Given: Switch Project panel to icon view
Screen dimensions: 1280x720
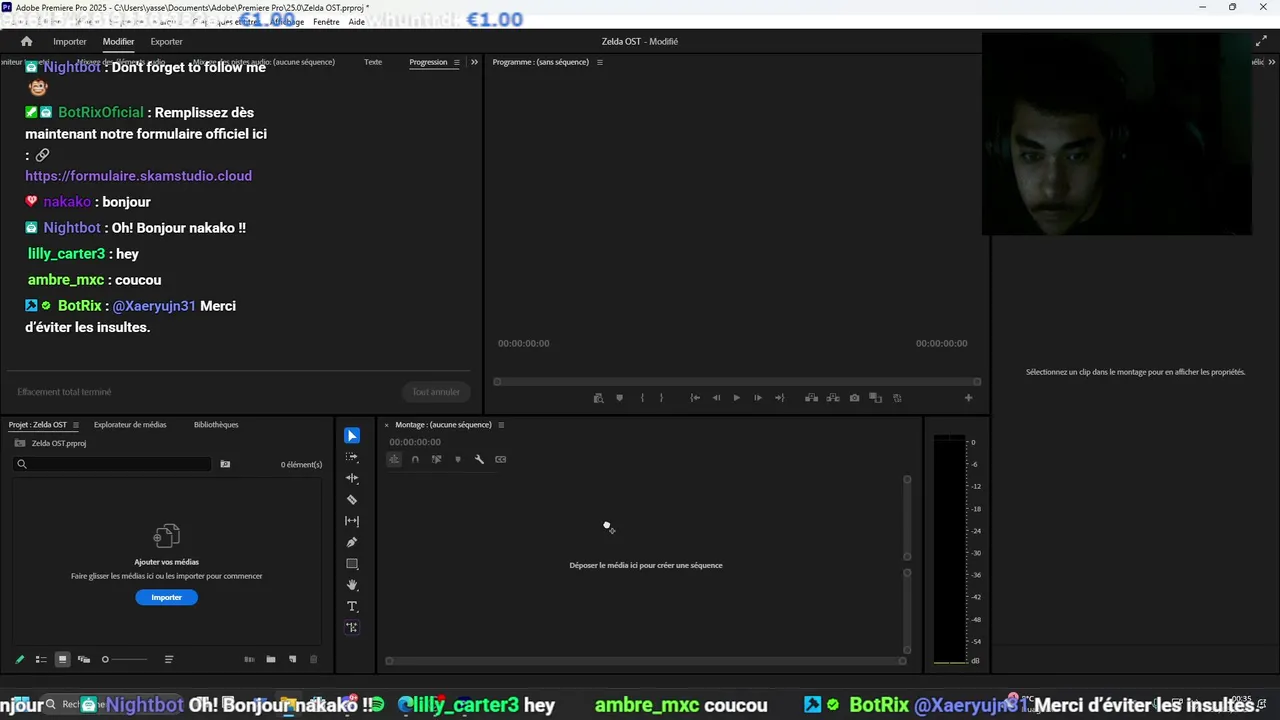Looking at the screenshot, I should tap(62, 659).
